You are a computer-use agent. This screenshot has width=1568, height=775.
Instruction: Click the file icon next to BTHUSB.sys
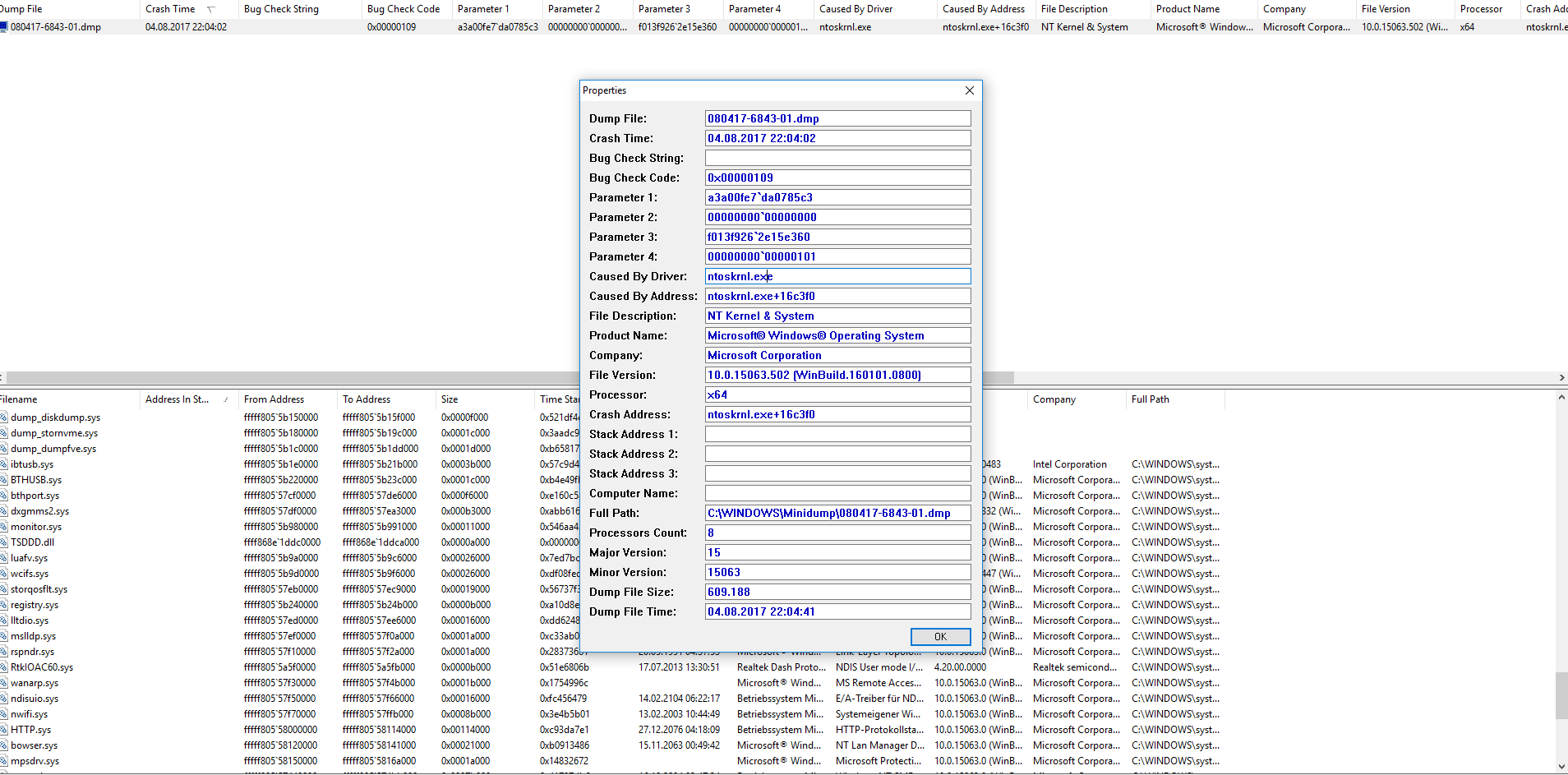point(3,480)
